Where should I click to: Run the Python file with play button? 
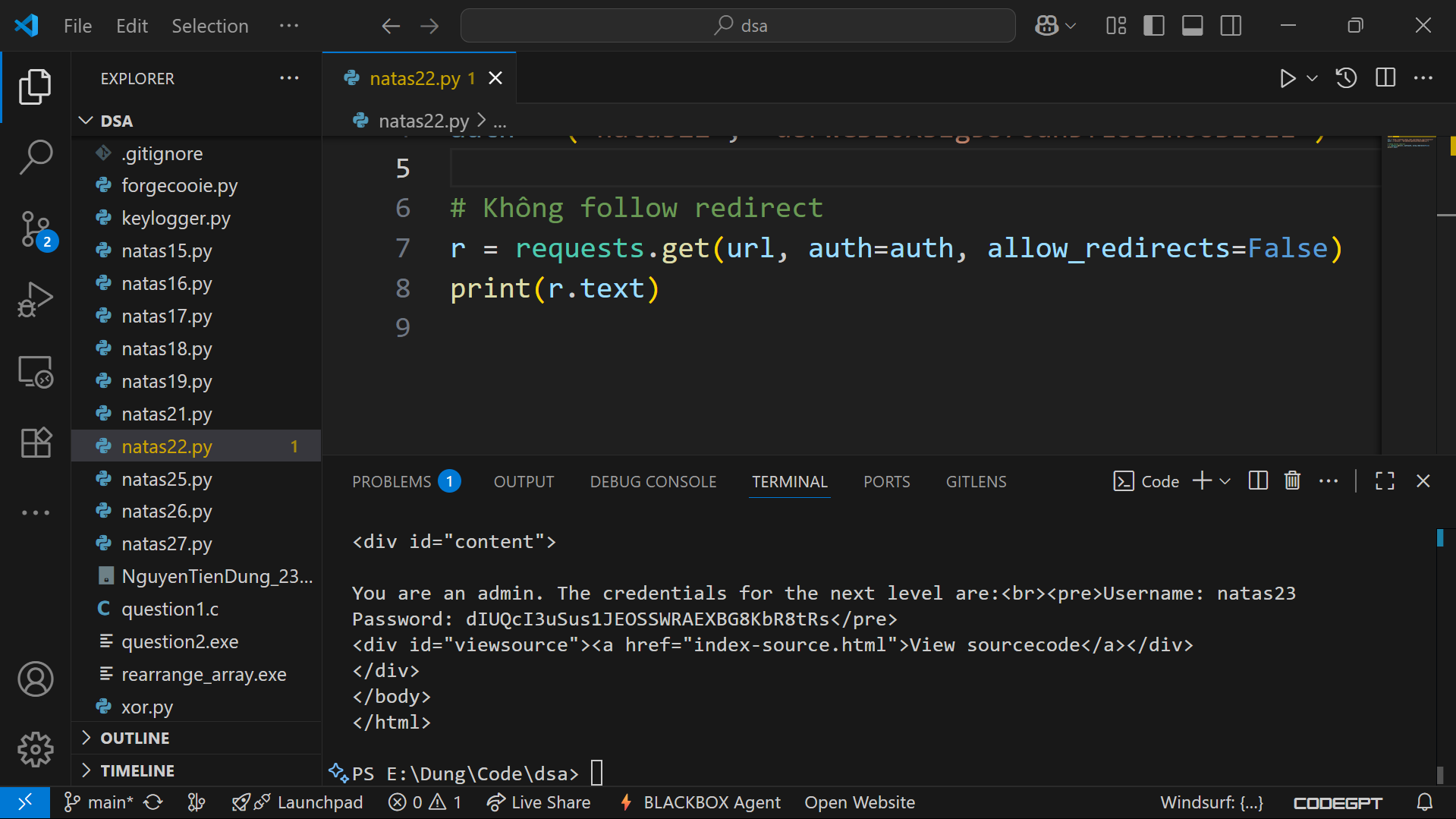(1287, 78)
